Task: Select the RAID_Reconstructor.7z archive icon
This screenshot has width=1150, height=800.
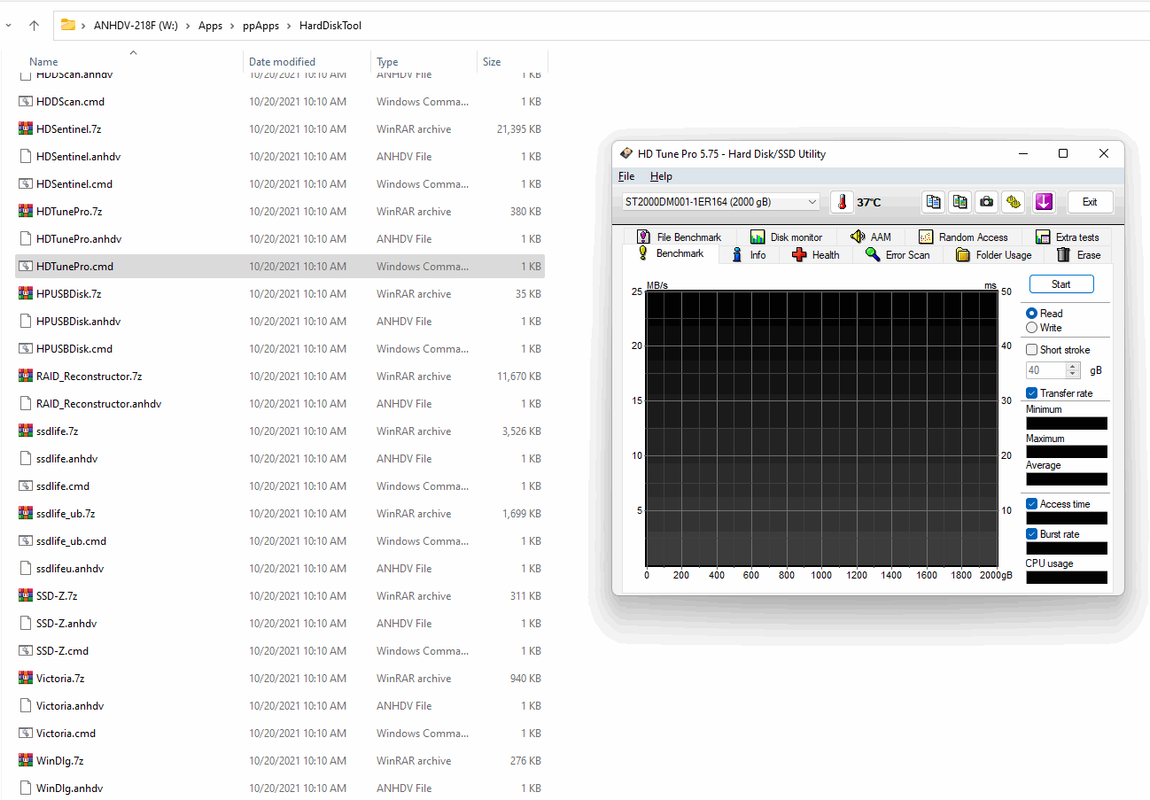Action: [25, 376]
